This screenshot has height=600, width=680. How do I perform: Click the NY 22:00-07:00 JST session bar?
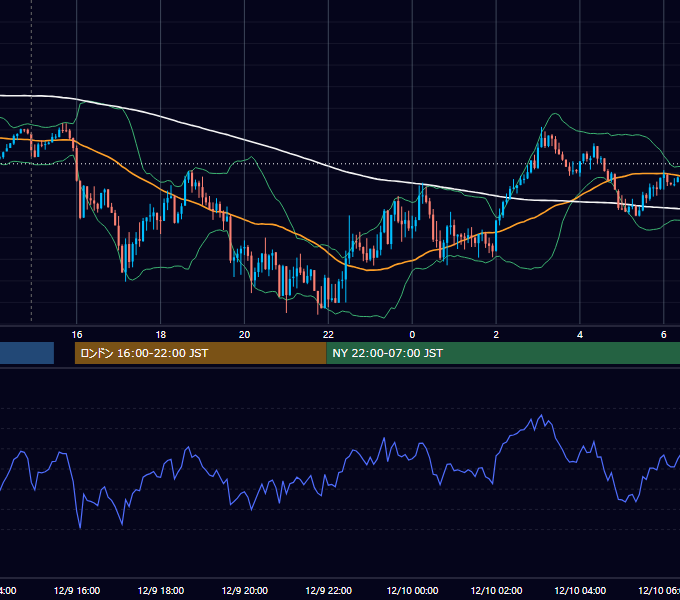point(503,353)
